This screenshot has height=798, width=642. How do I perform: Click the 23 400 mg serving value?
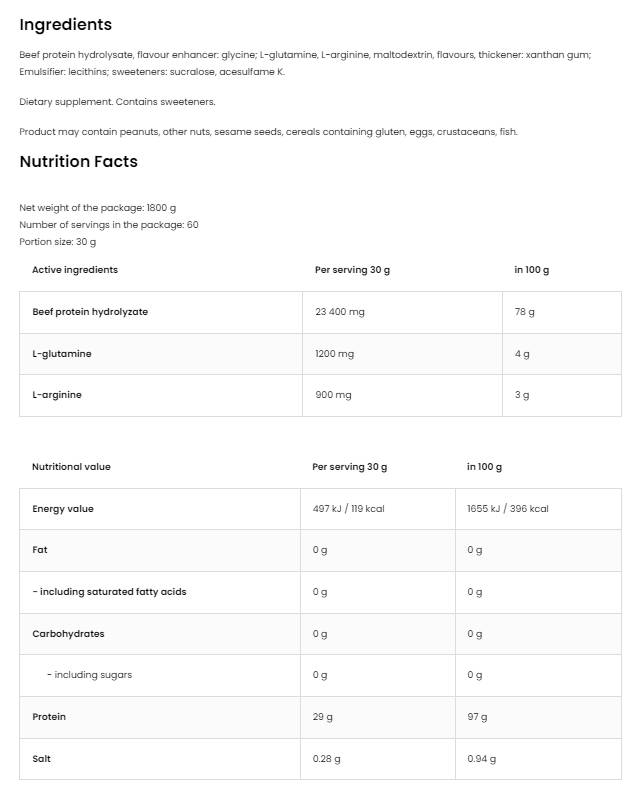click(340, 312)
